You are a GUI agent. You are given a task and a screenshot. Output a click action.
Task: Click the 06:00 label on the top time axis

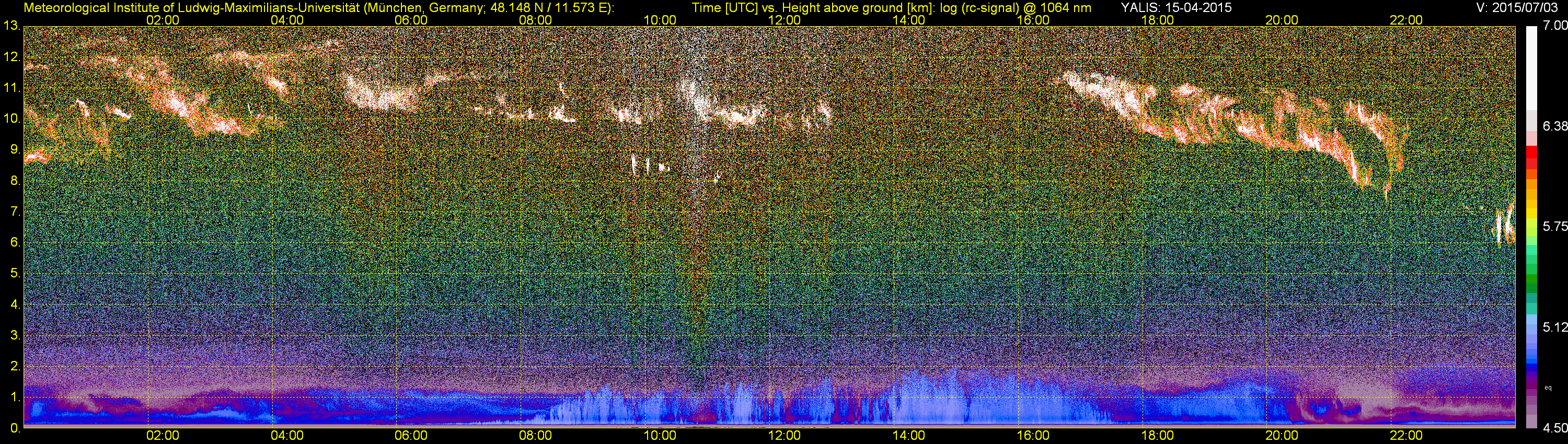click(x=411, y=20)
